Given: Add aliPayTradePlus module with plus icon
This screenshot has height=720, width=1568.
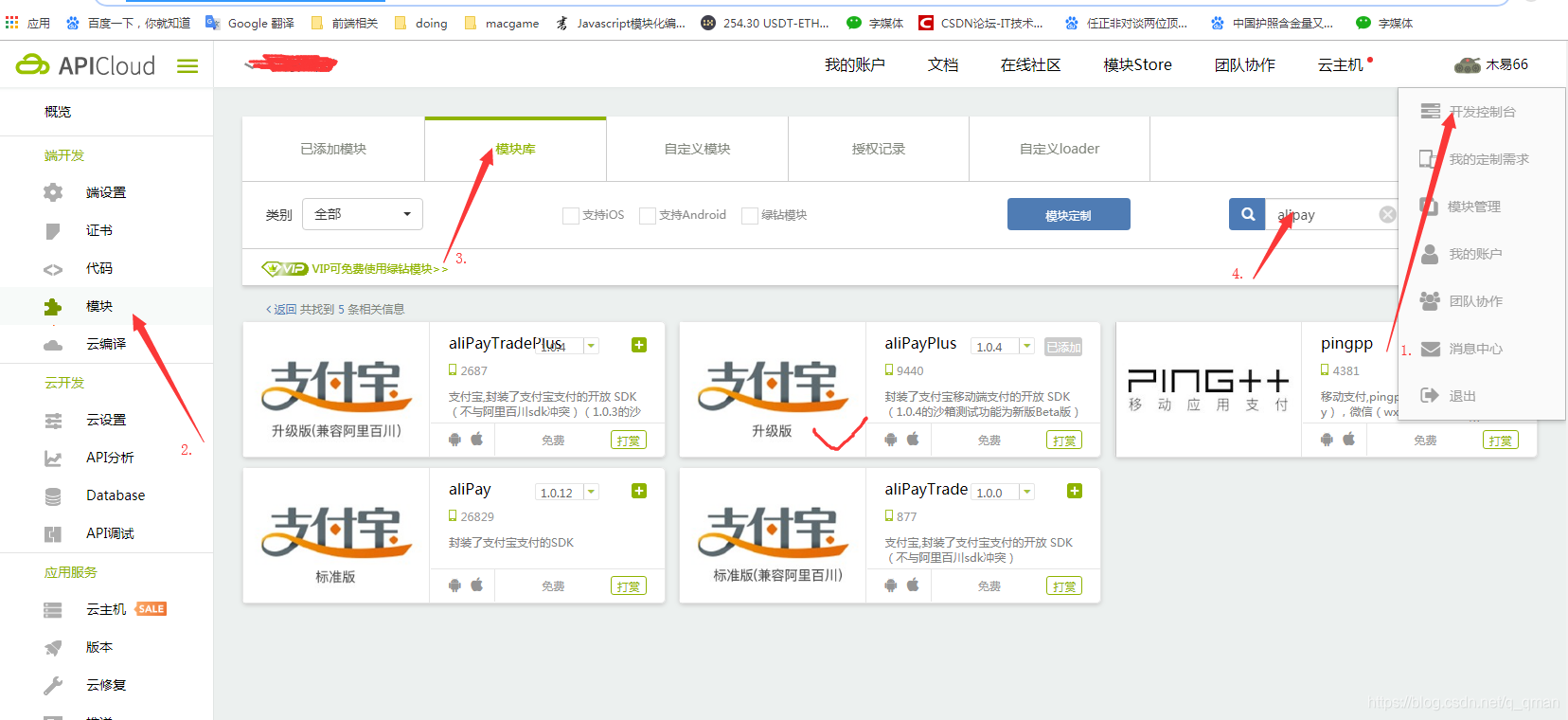Looking at the screenshot, I should coord(639,345).
